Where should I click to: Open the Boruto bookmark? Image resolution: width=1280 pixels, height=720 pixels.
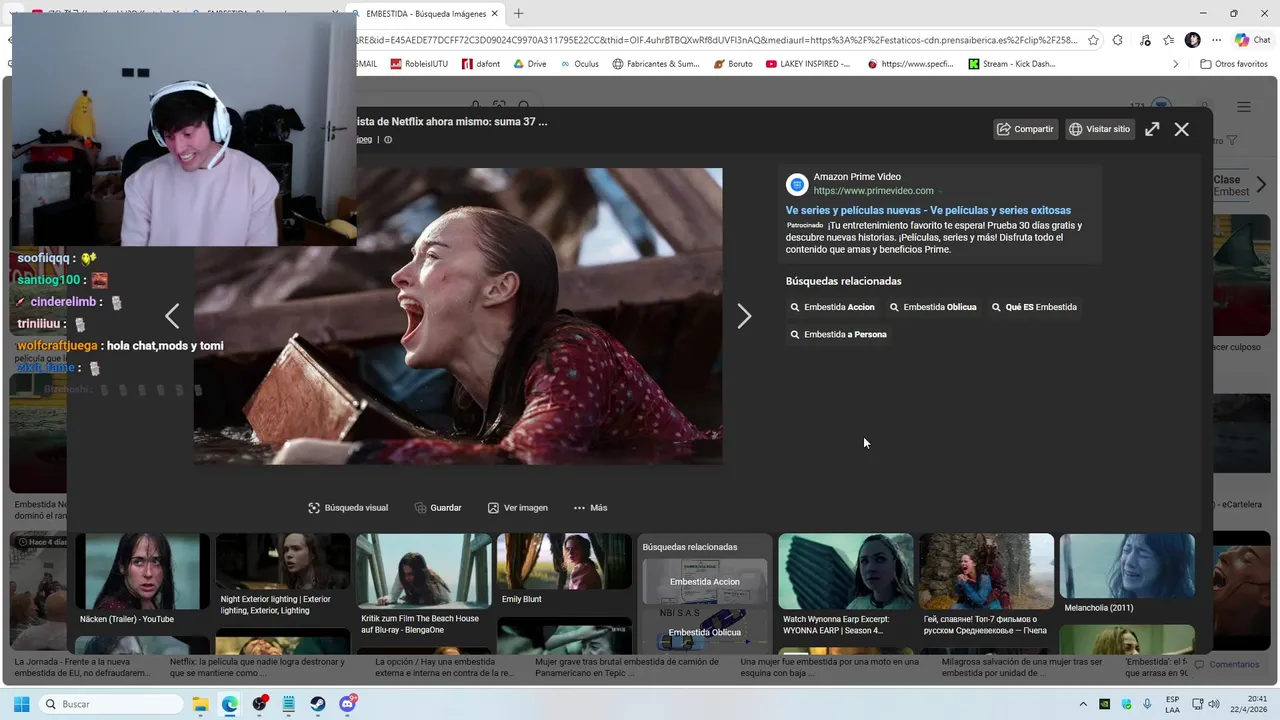(733, 64)
